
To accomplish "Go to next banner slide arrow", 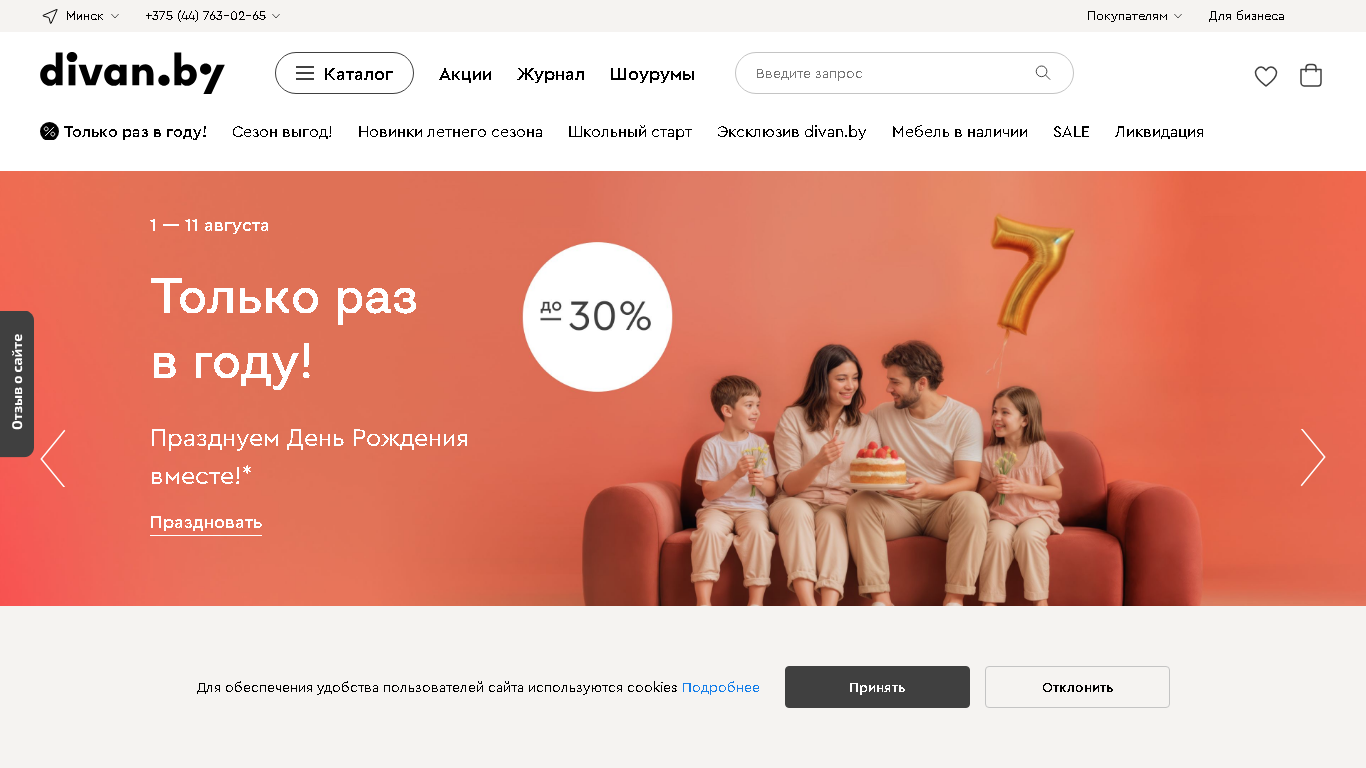I will pyautogui.click(x=1313, y=458).
